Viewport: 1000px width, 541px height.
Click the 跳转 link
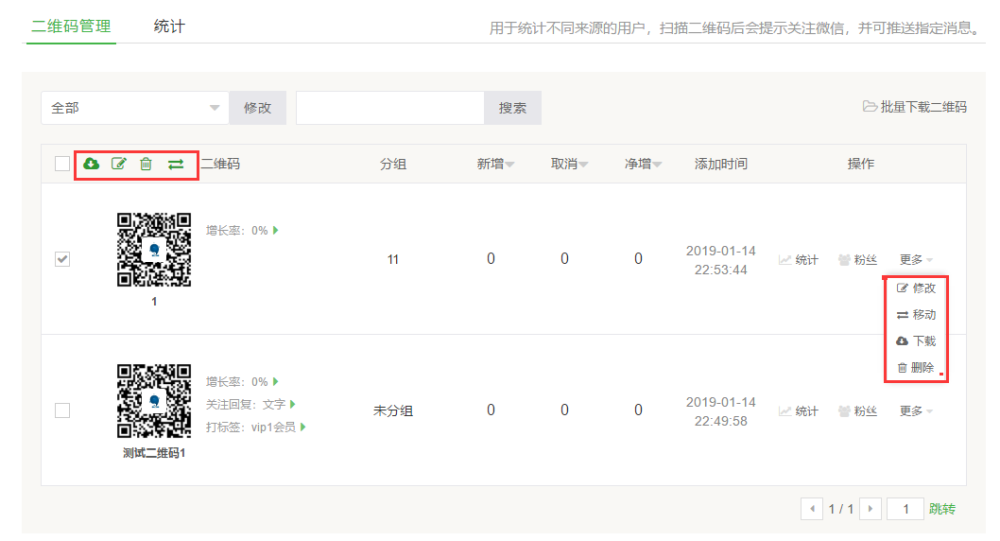point(942,508)
